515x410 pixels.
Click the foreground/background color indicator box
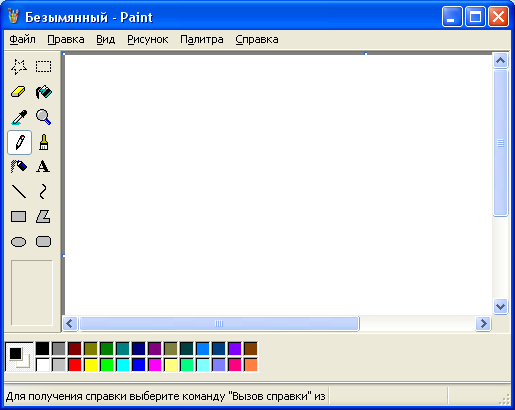pyautogui.click(x=19, y=357)
